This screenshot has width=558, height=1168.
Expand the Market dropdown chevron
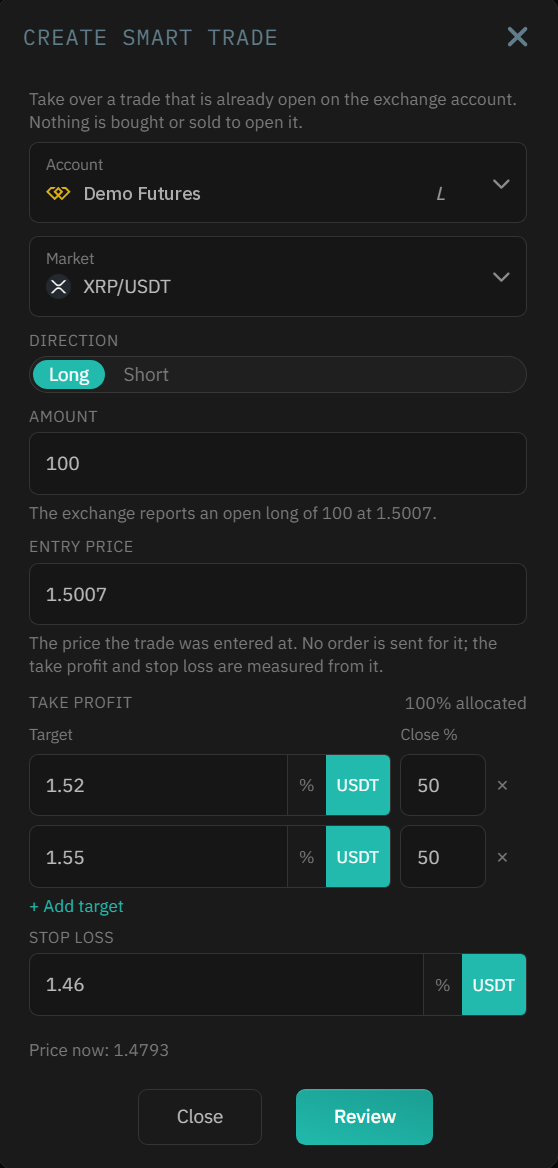coord(501,276)
